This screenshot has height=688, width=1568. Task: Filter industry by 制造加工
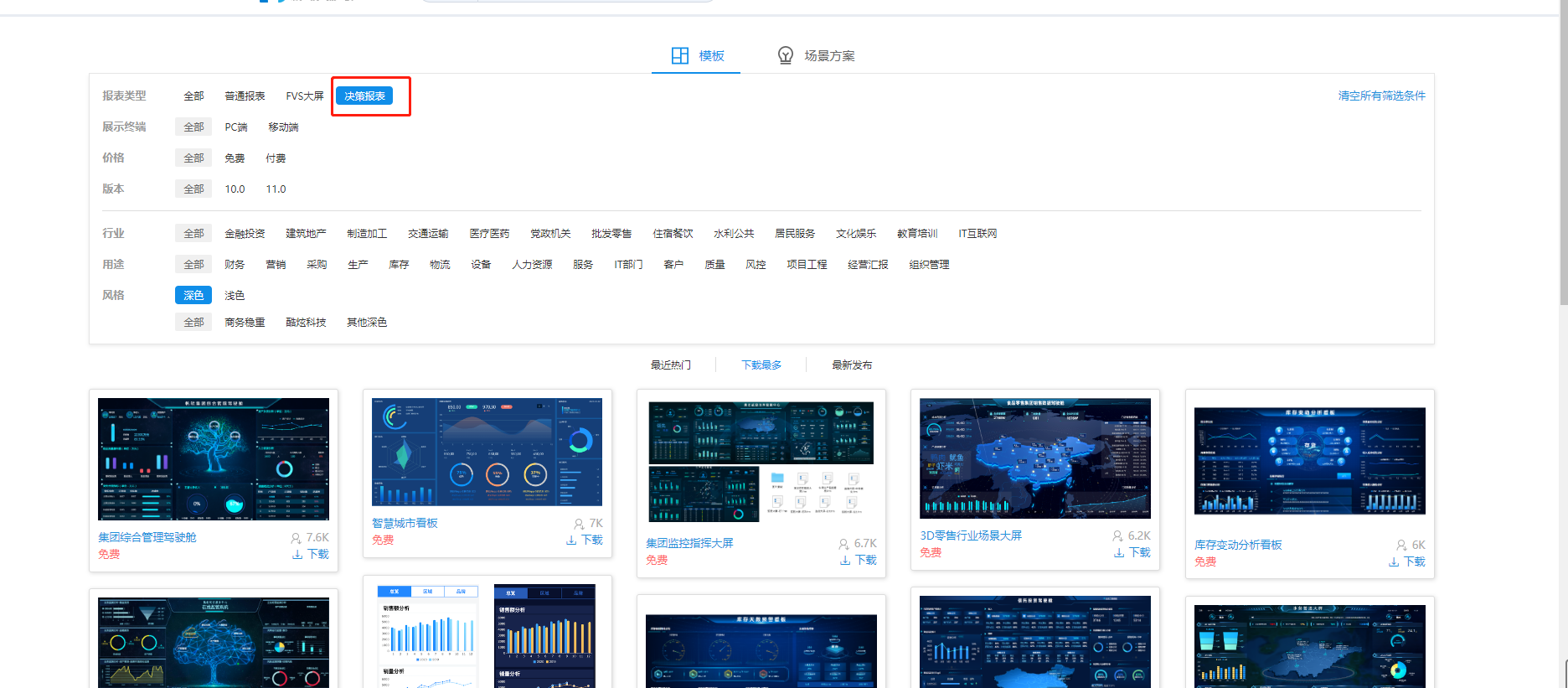pos(367,233)
